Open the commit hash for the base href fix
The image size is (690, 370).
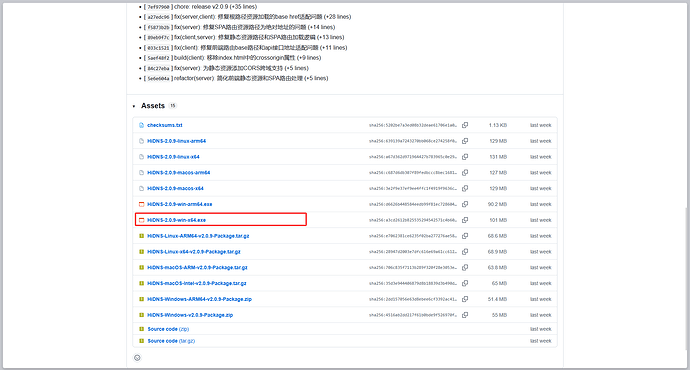[x=158, y=17]
